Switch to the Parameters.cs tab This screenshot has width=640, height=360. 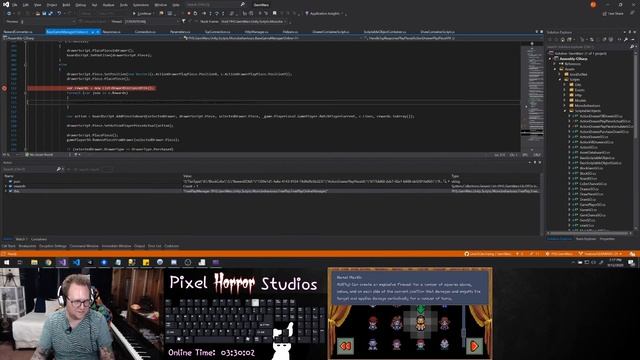tap(180, 32)
